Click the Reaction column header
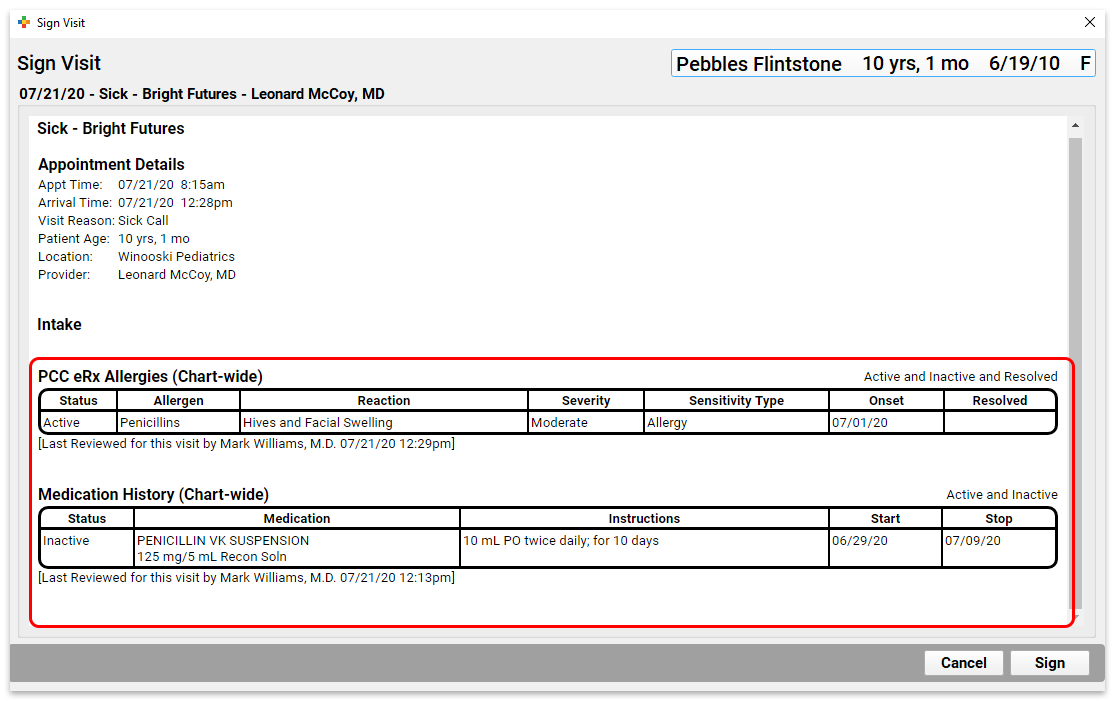 (x=384, y=400)
